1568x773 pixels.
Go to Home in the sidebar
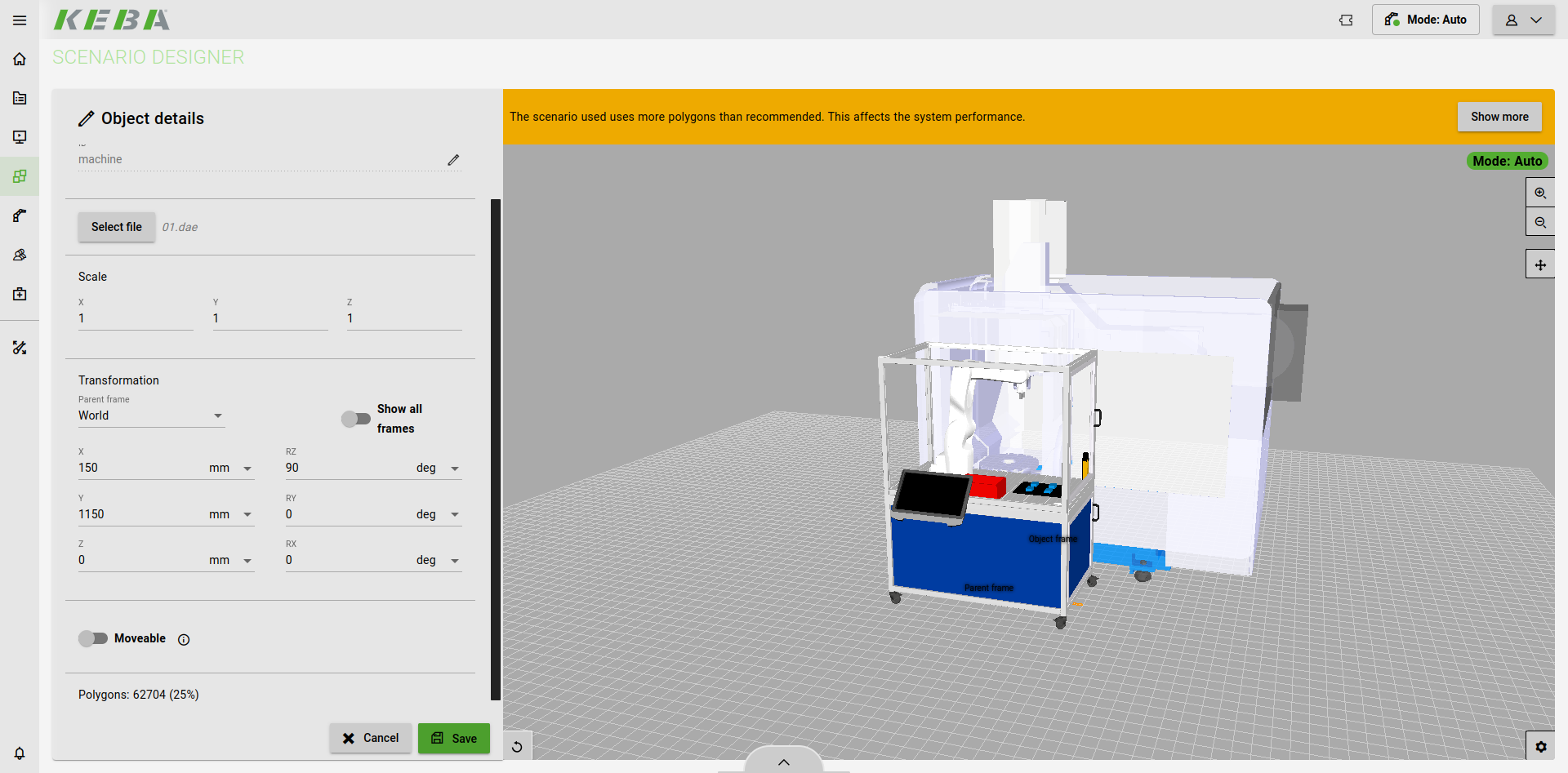point(20,59)
